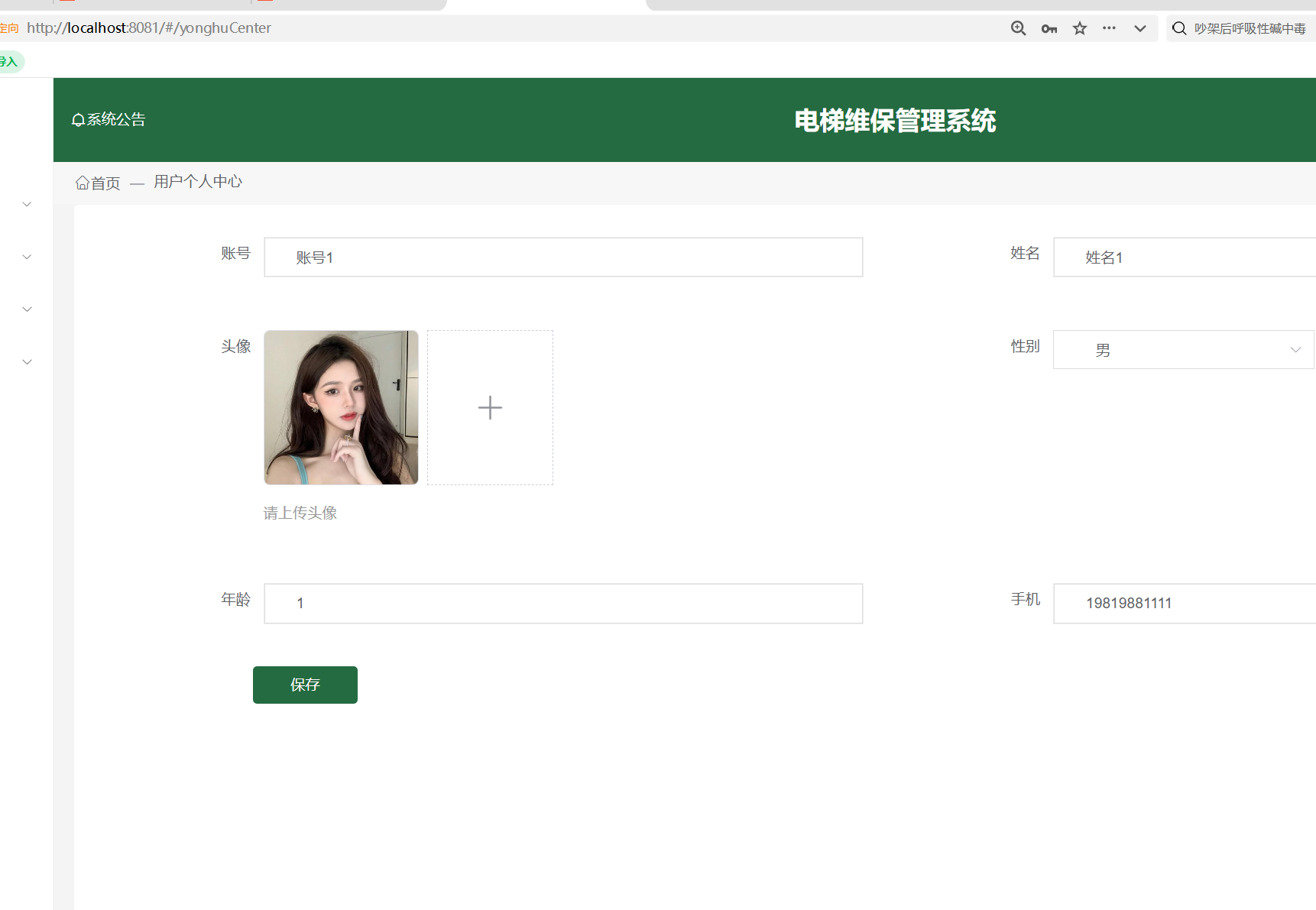
Task: Click the 保存 save button
Action: 305,685
